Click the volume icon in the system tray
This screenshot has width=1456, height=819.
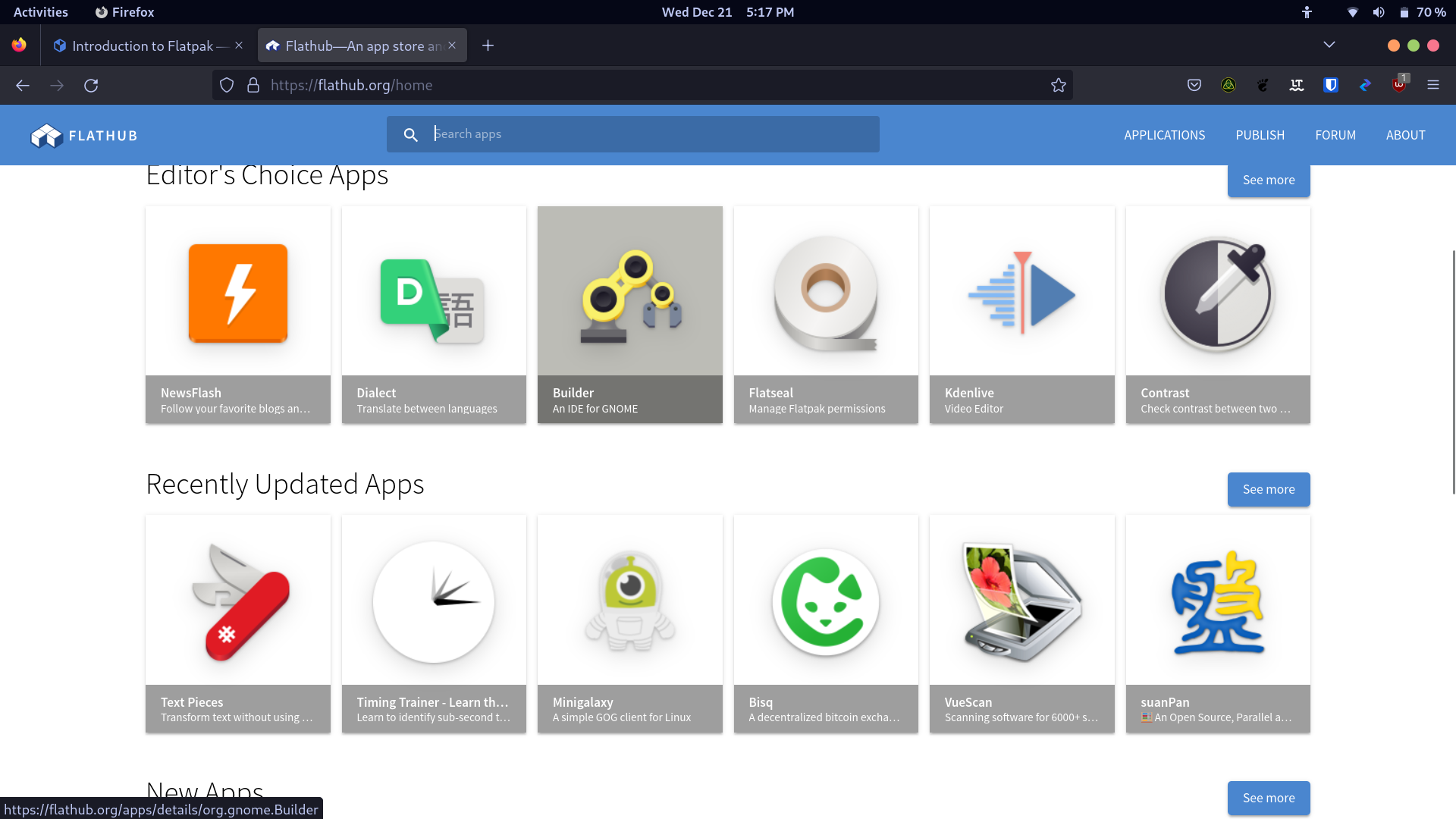tap(1379, 11)
